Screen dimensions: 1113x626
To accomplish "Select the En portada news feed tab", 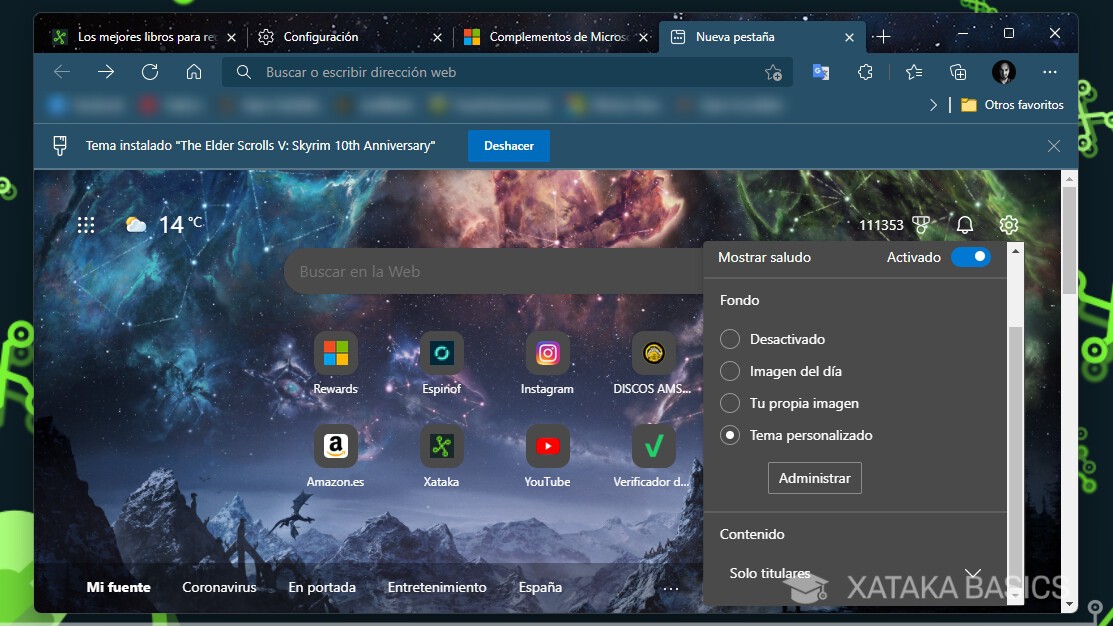I will click(x=322, y=587).
